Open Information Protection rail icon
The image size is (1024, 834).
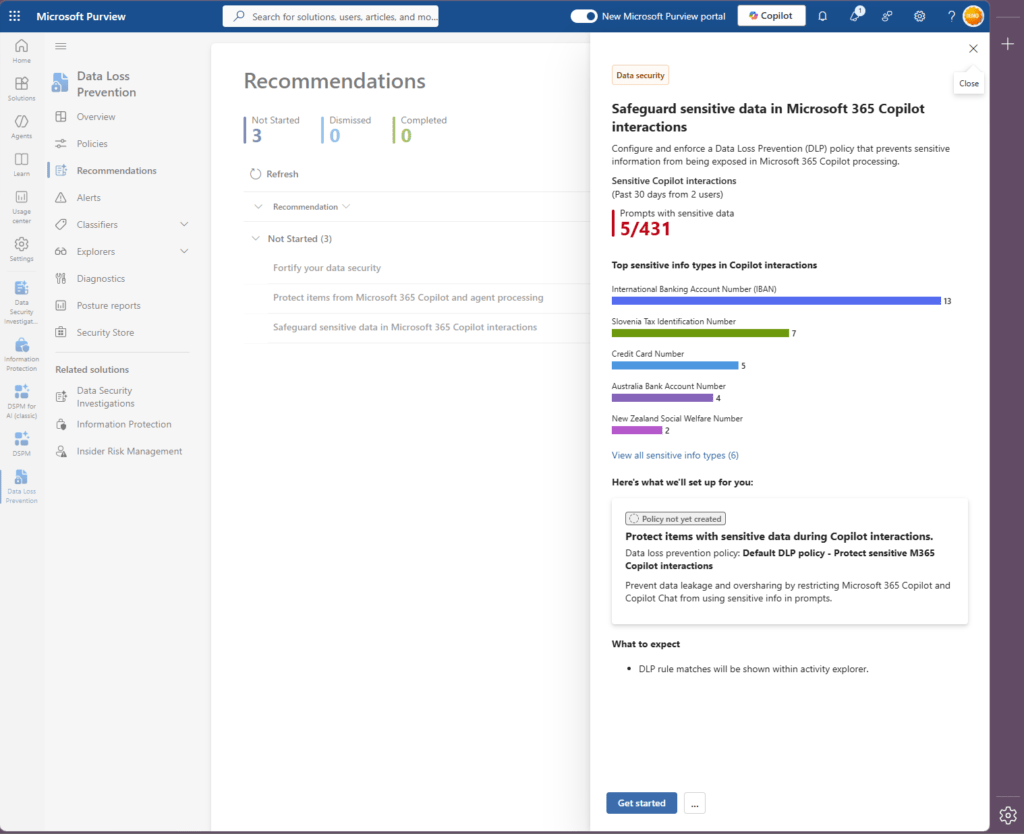tap(22, 355)
